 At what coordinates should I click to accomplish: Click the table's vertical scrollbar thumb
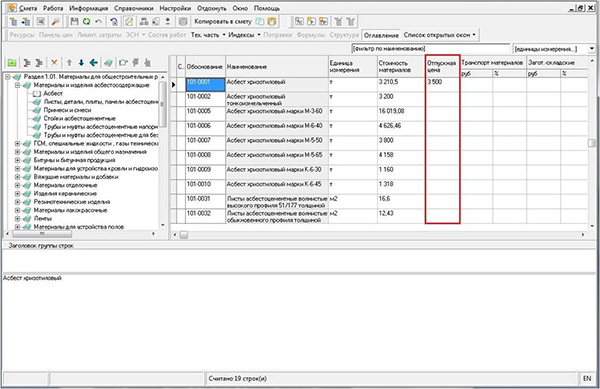pos(592,143)
